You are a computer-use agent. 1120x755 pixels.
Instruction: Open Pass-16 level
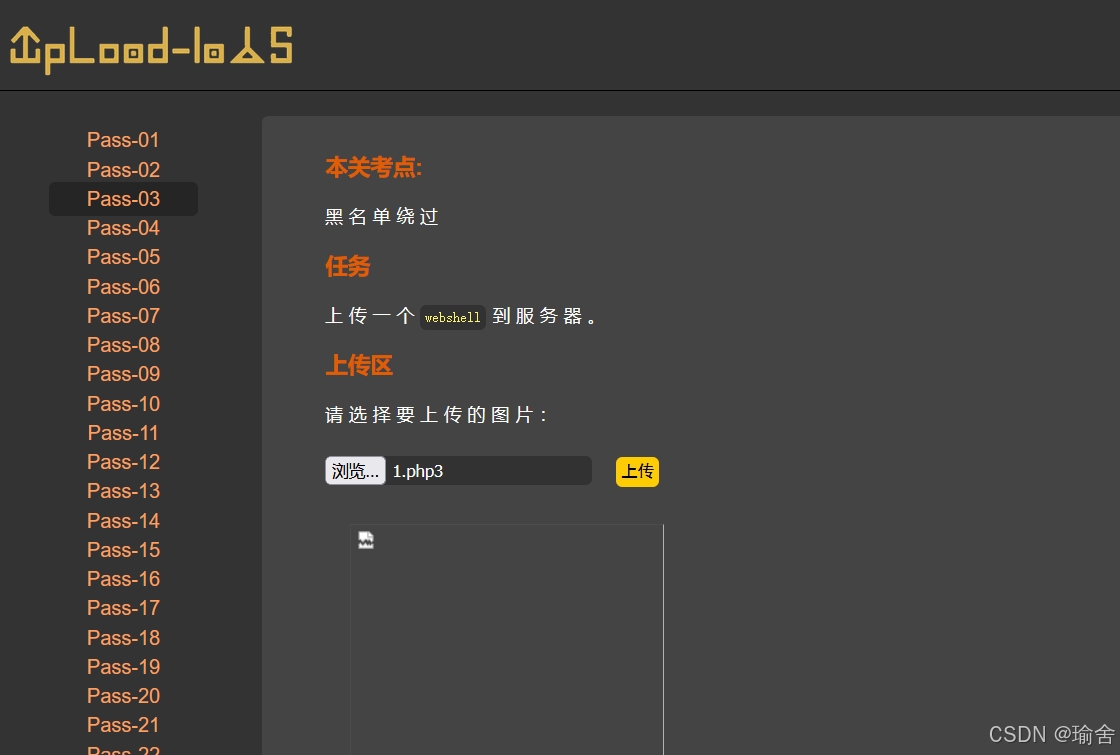point(123,579)
